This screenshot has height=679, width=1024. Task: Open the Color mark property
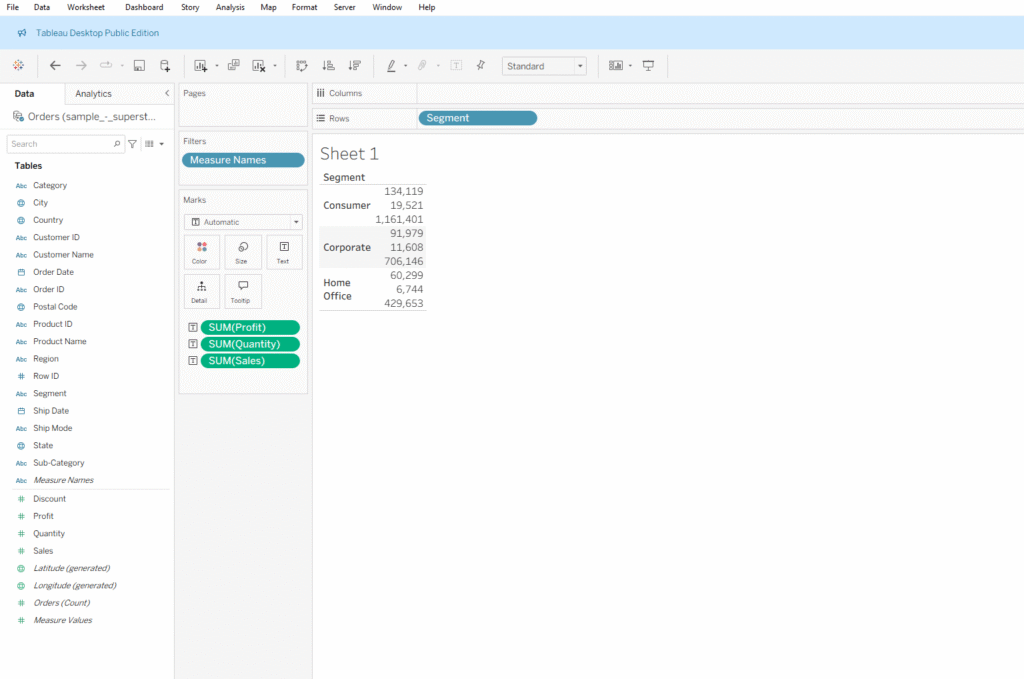201,252
